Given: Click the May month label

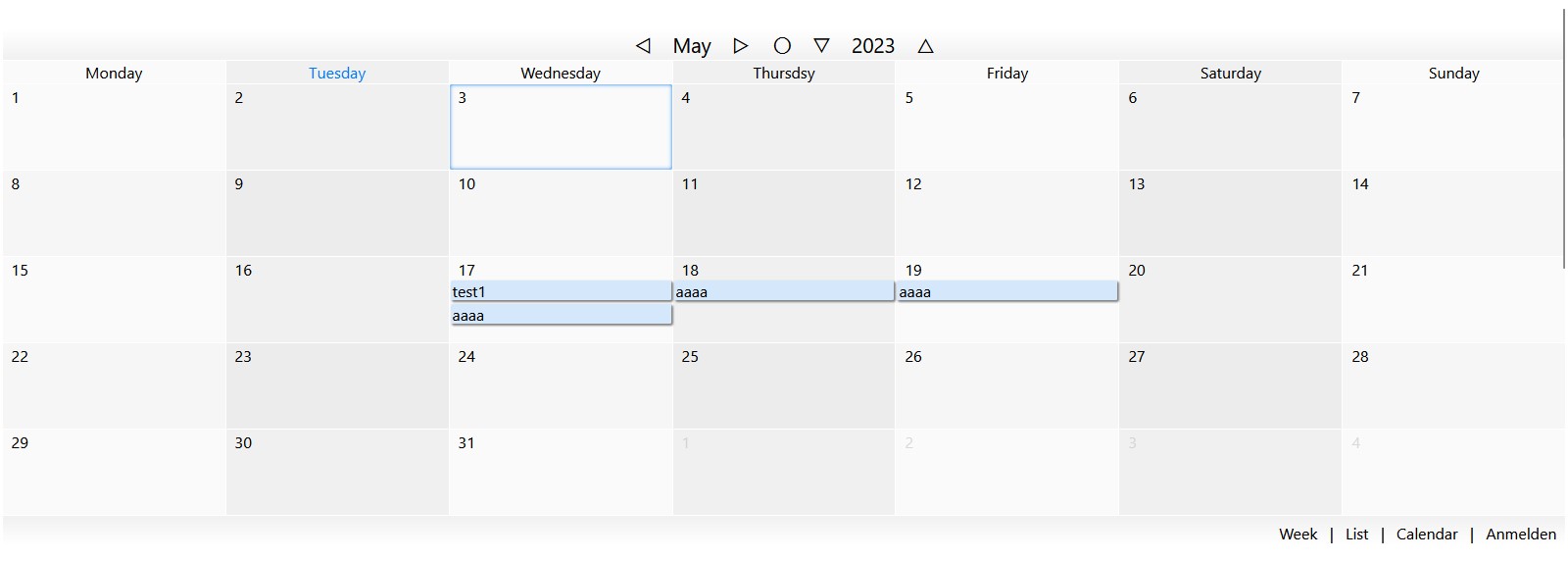Looking at the screenshot, I should (x=692, y=46).
